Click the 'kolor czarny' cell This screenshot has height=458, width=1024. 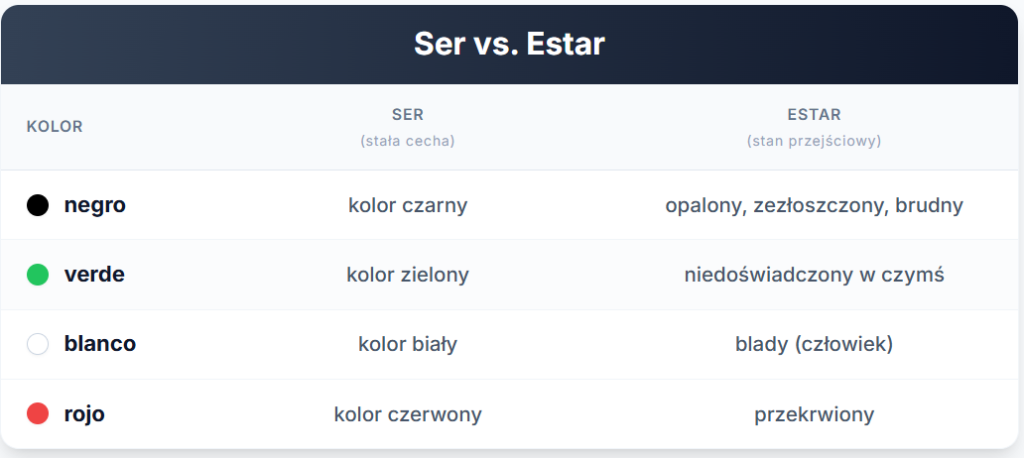click(x=408, y=205)
